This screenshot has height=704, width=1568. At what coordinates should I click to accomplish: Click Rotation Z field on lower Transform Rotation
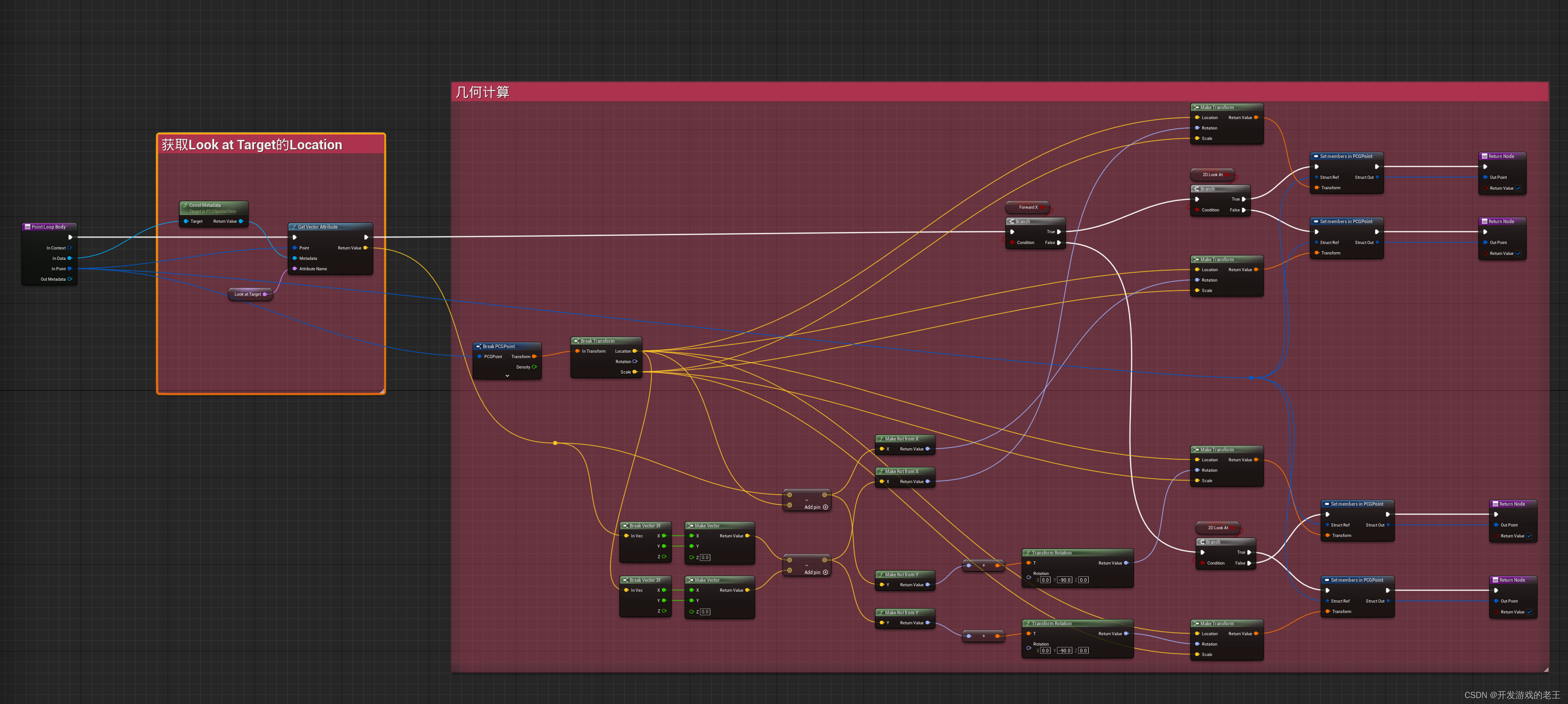[x=1084, y=651]
